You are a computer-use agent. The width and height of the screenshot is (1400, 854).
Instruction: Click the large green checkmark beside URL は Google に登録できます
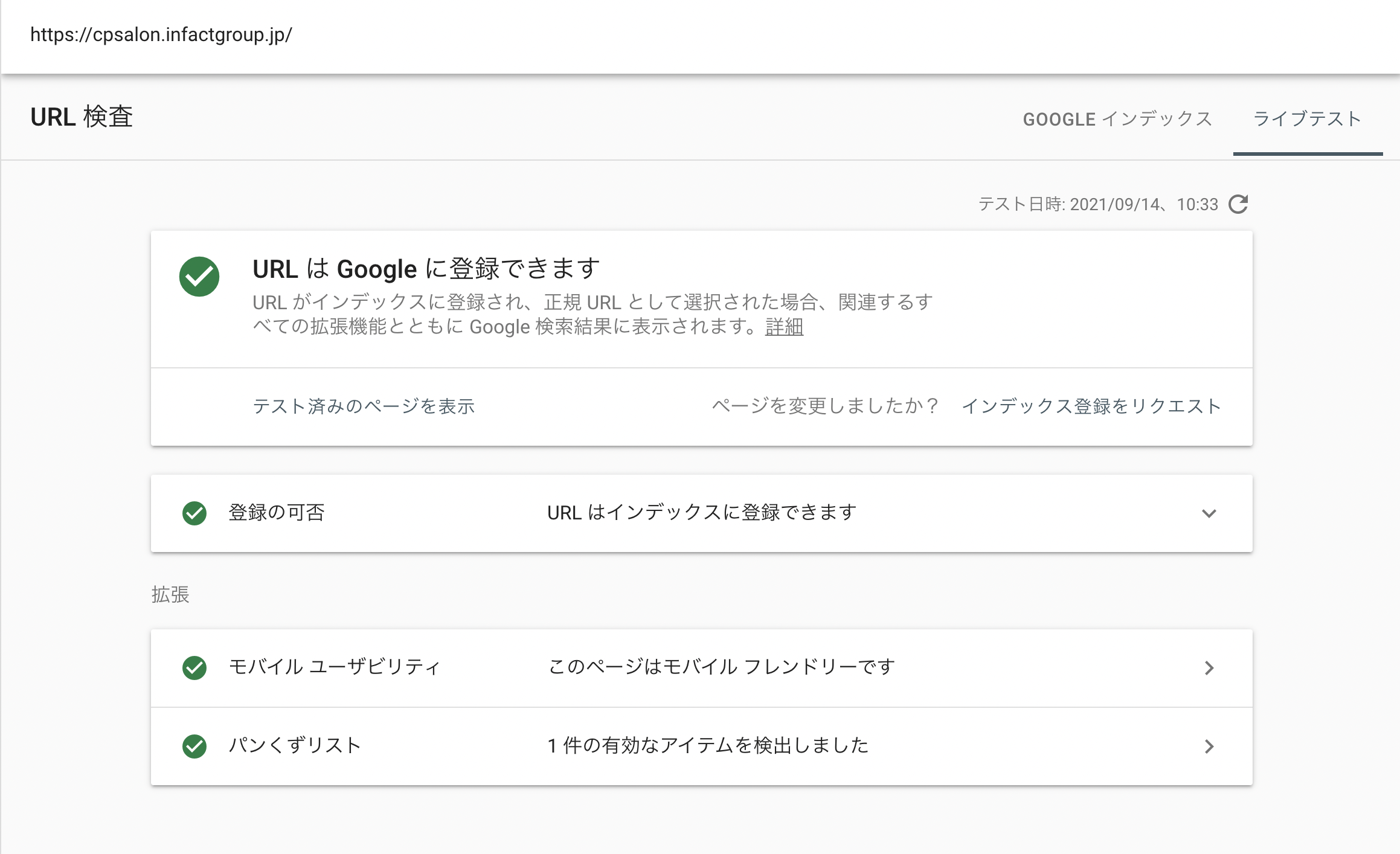click(199, 277)
